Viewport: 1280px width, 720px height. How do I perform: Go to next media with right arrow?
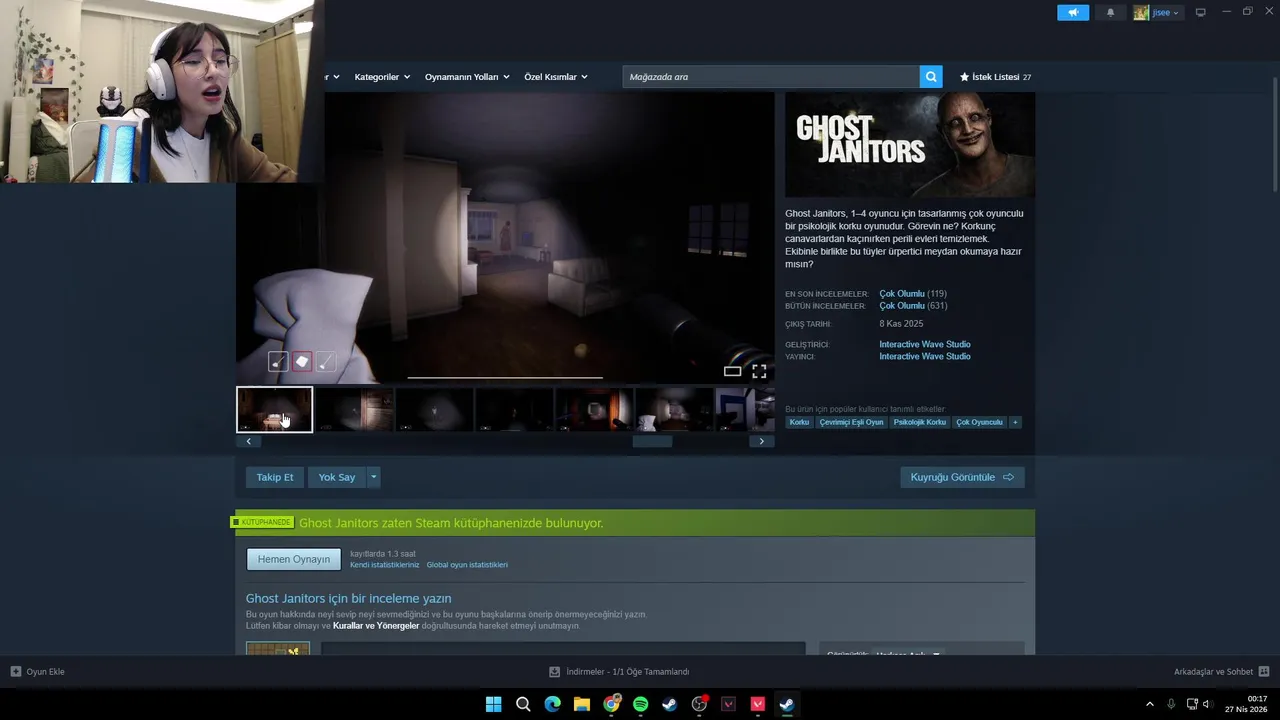pyautogui.click(x=761, y=441)
